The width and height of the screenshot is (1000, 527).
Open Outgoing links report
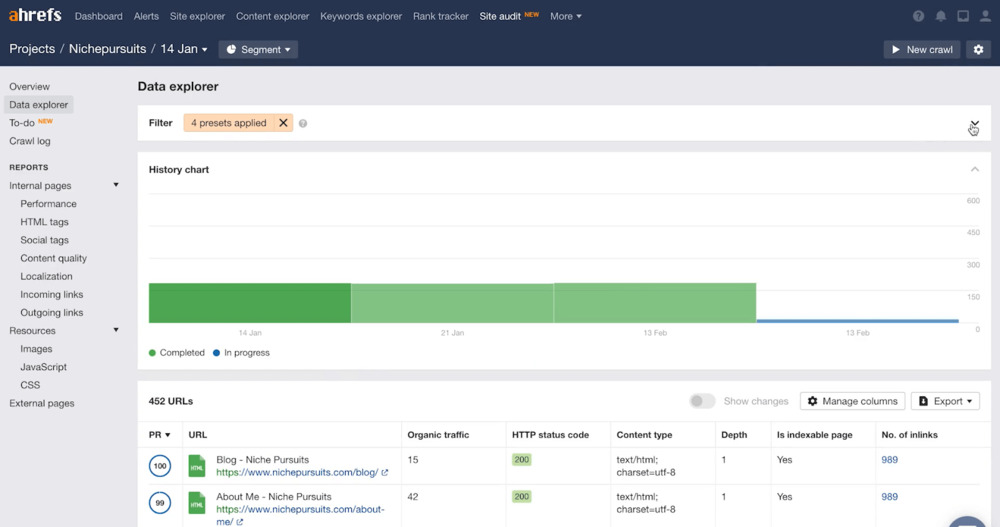click(52, 313)
